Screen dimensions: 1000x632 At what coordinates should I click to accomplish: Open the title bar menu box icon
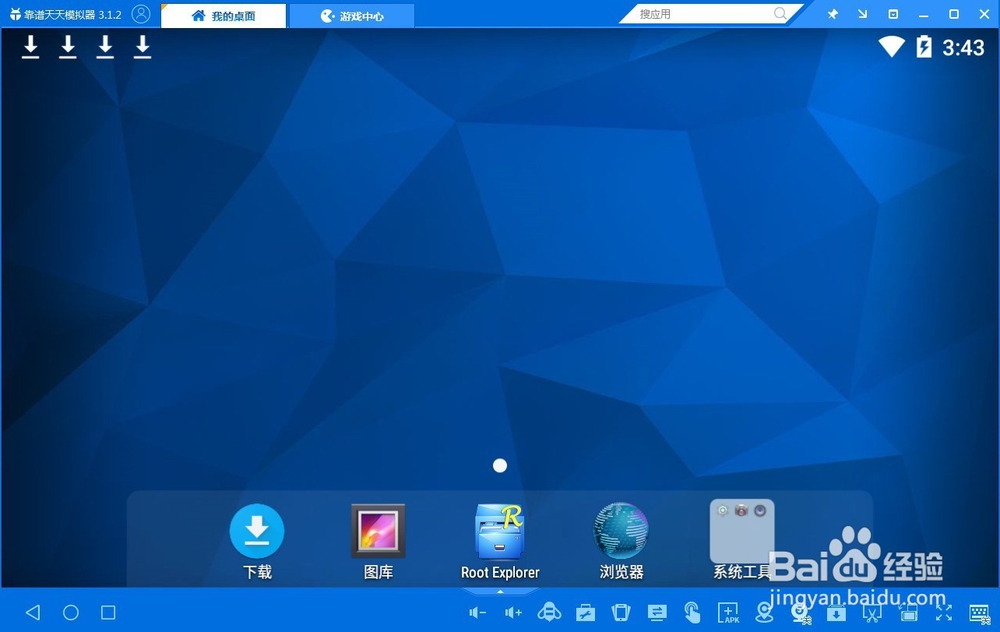click(x=893, y=14)
